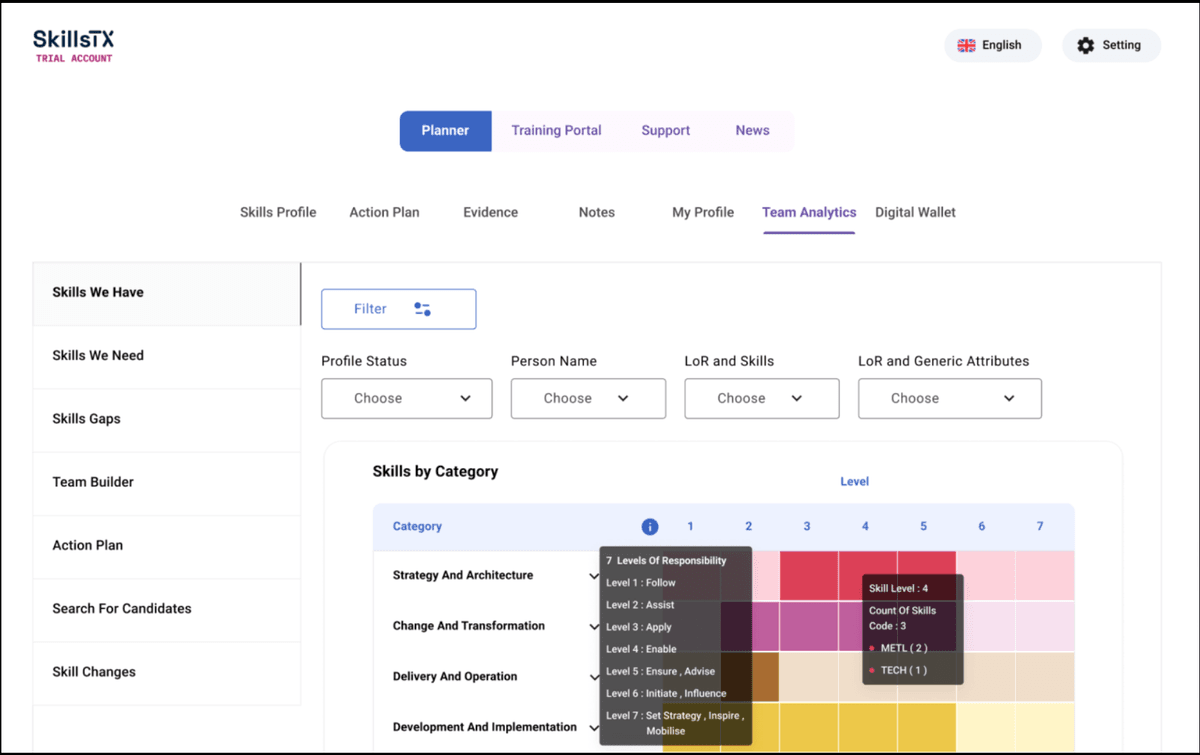1200x755 pixels.
Task: Click the UK flag language icon
Action: (x=966, y=45)
